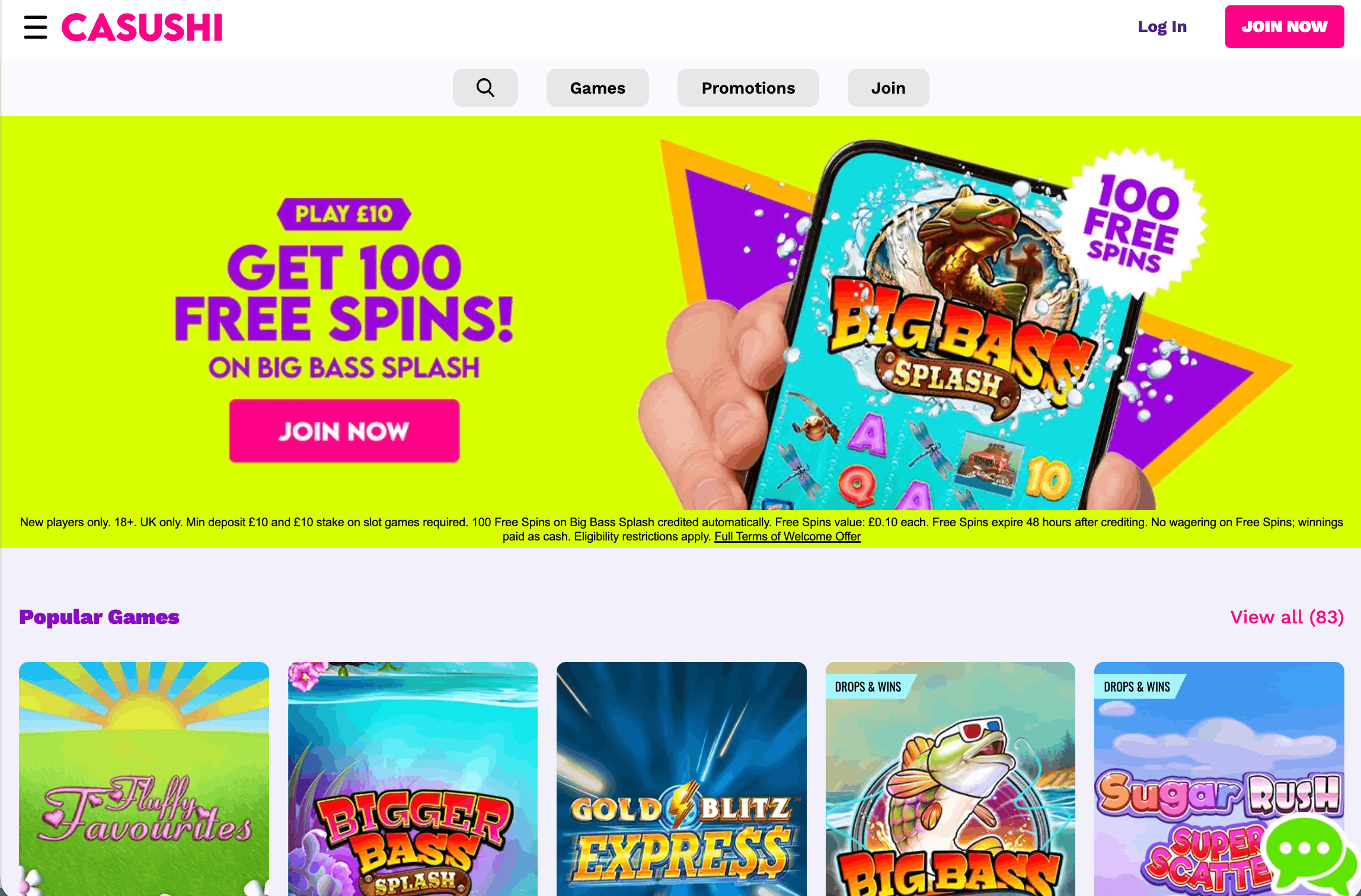The height and width of the screenshot is (896, 1361).
Task: Open Full Terms of Welcome Offer
Action: [787, 536]
